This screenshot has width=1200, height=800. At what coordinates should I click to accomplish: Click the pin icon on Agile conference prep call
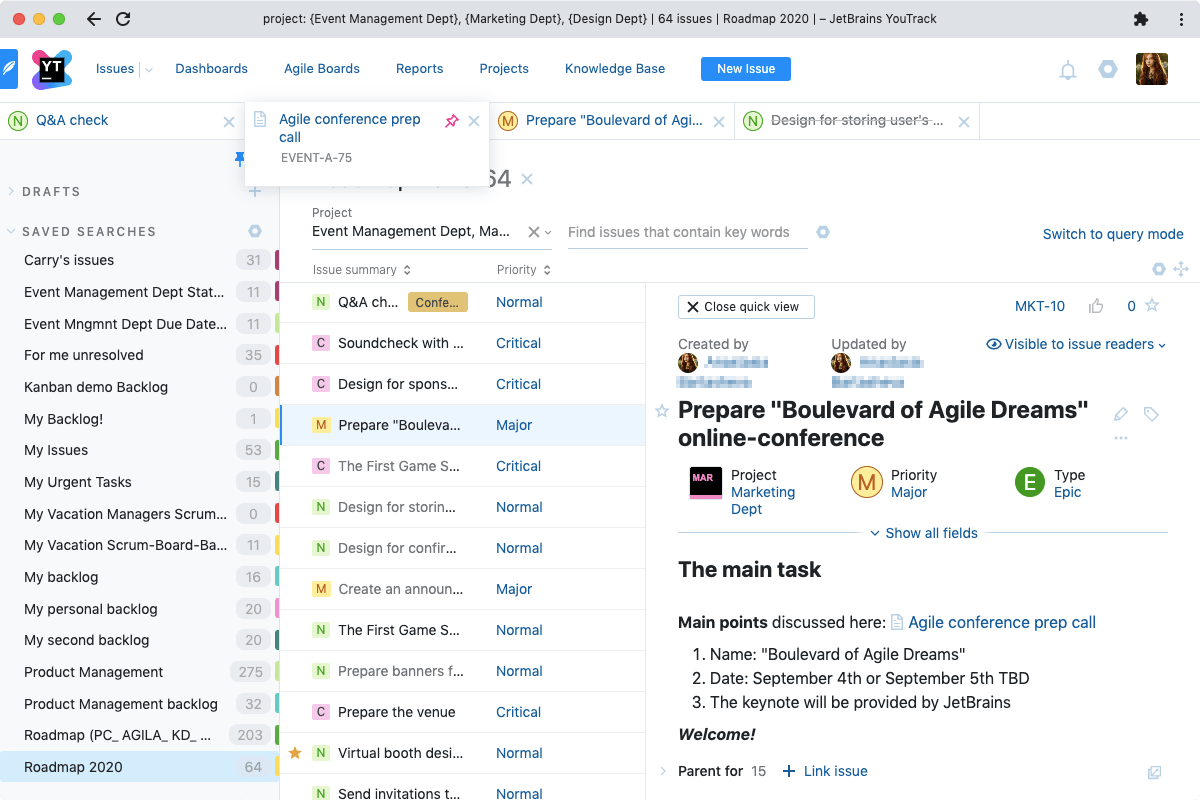pos(452,119)
